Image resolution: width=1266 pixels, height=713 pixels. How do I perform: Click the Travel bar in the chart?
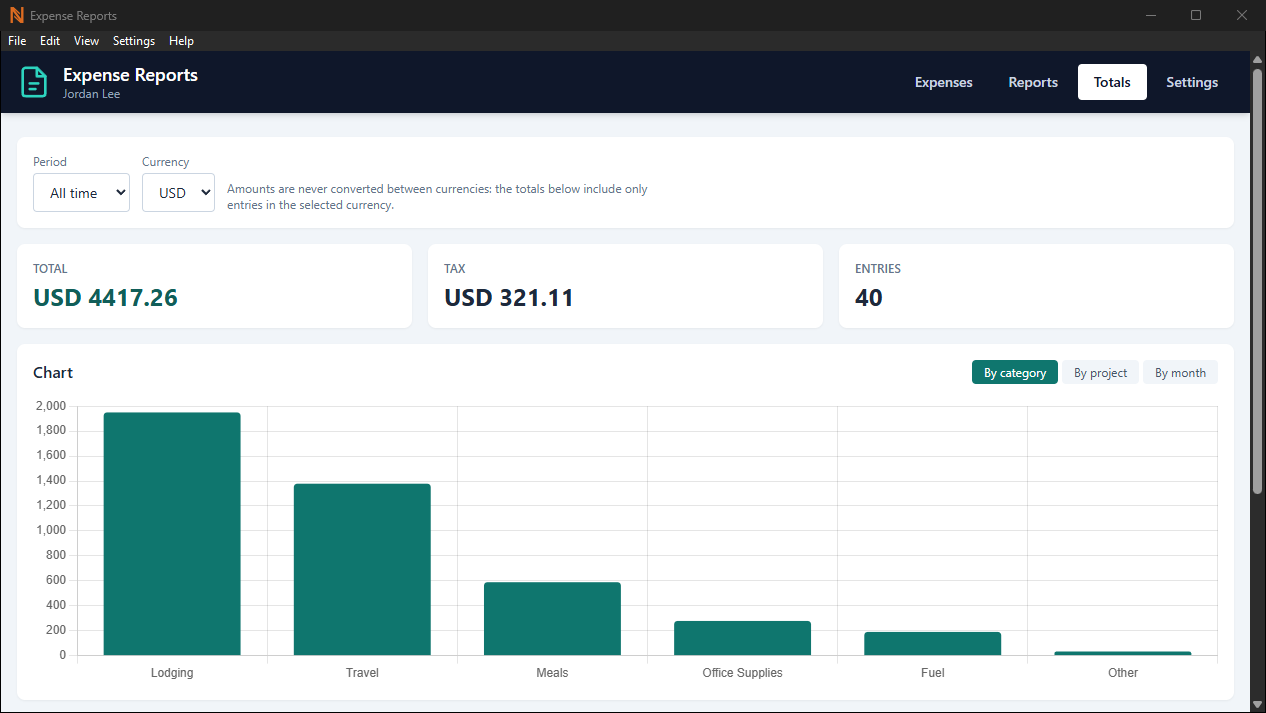pyautogui.click(x=362, y=569)
